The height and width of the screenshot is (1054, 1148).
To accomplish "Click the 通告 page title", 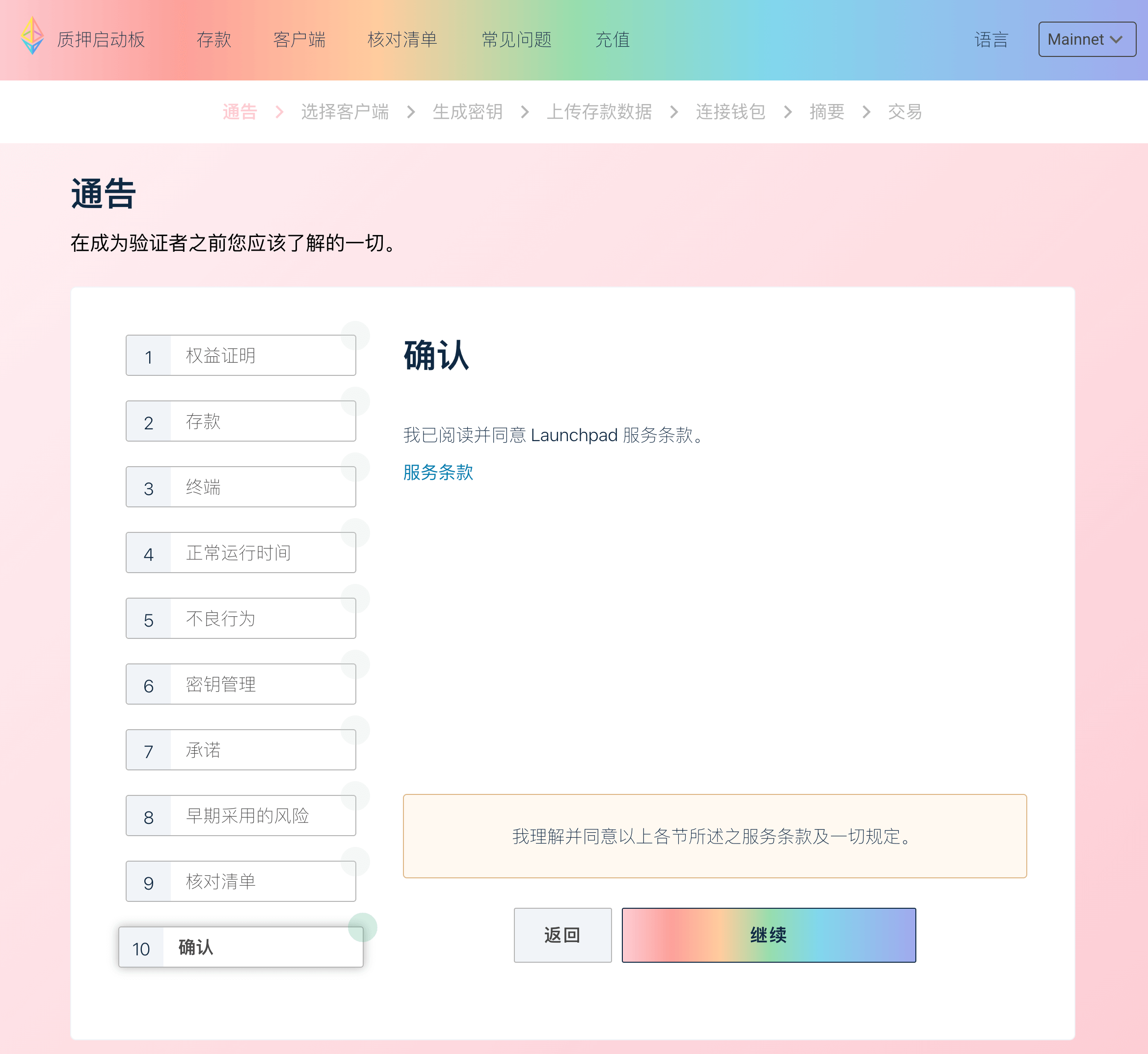I will pyautogui.click(x=103, y=193).
